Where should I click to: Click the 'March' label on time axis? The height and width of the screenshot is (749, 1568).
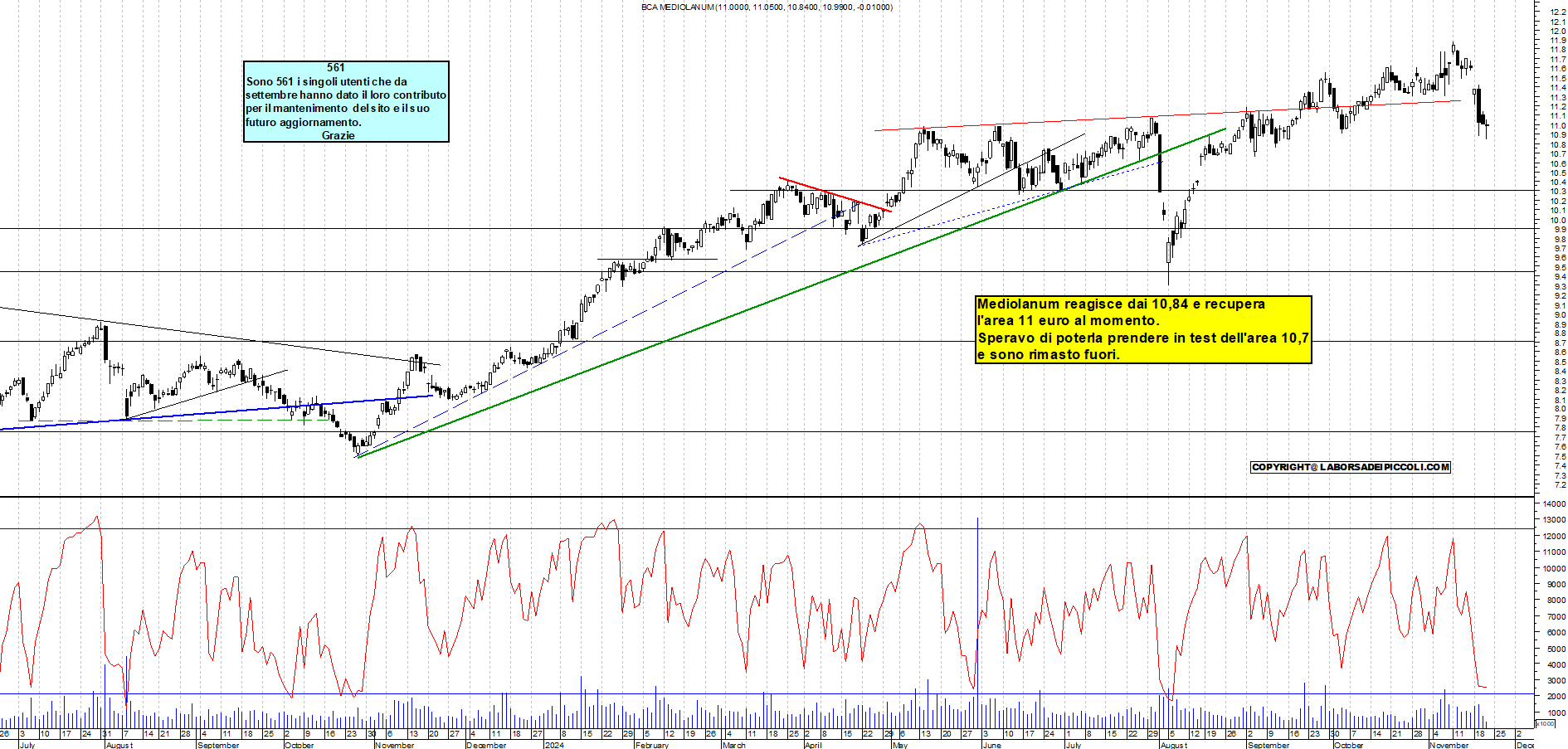point(733,745)
